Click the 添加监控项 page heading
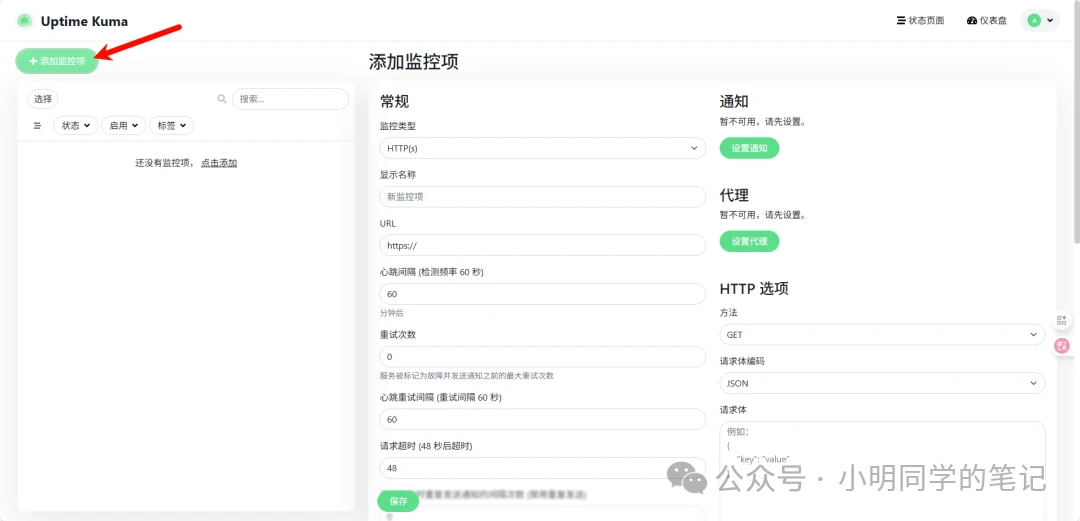 pyautogui.click(x=414, y=62)
